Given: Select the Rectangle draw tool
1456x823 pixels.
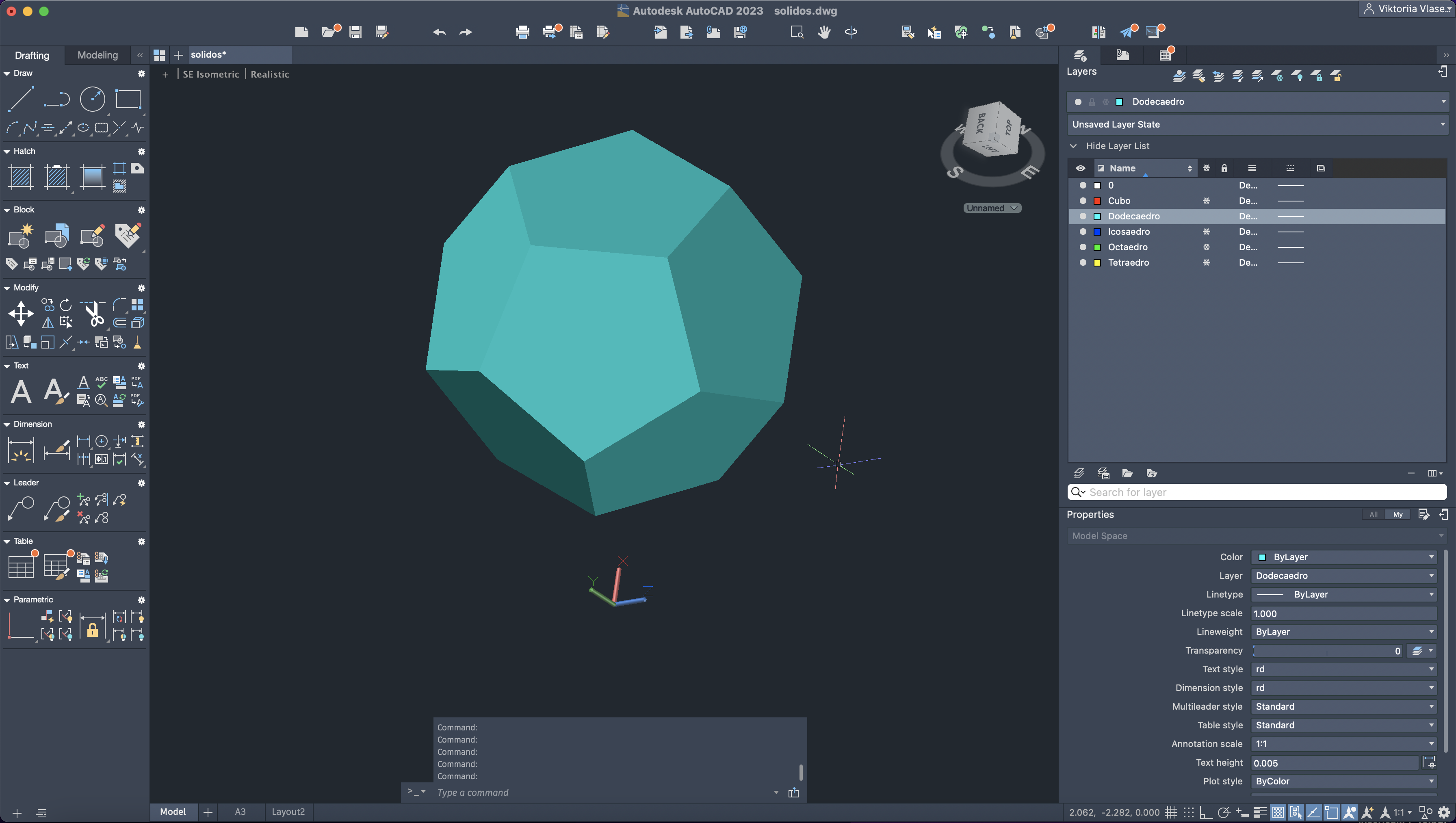Looking at the screenshot, I should [x=128, y=99].
